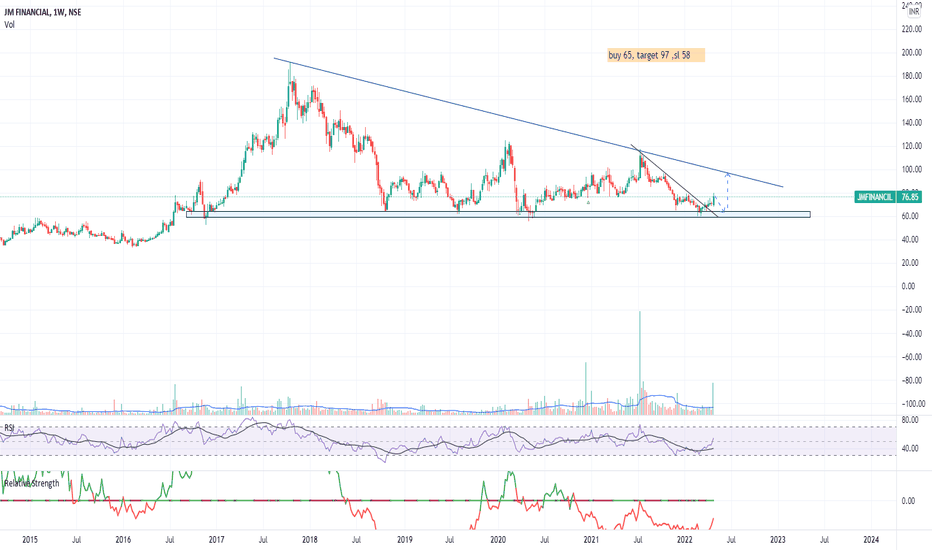Click the 2022 time axis label

coord(685,540)
